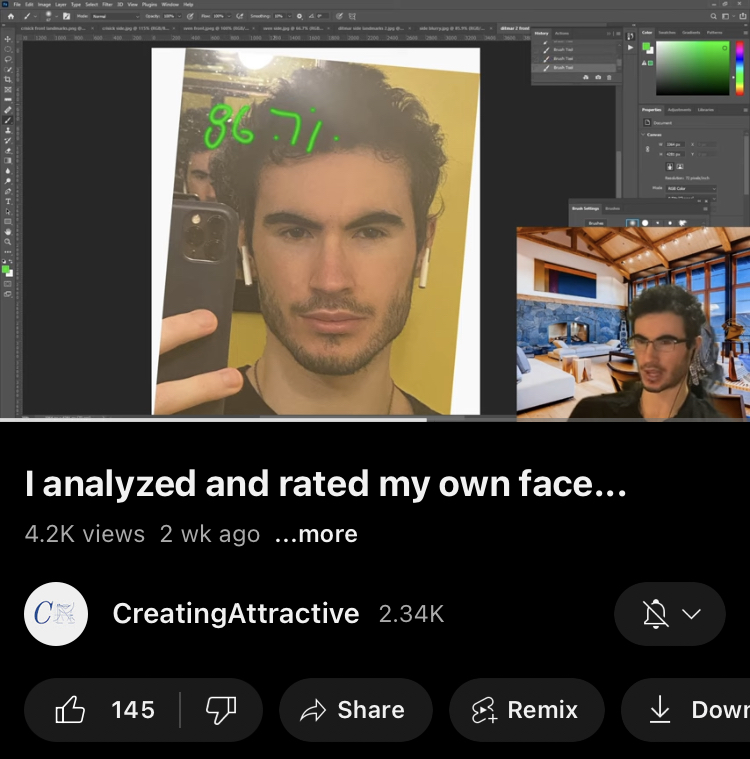This screenshot has height=759, width=750.
Task: Open the Window menu
Action: pos(170,4)
